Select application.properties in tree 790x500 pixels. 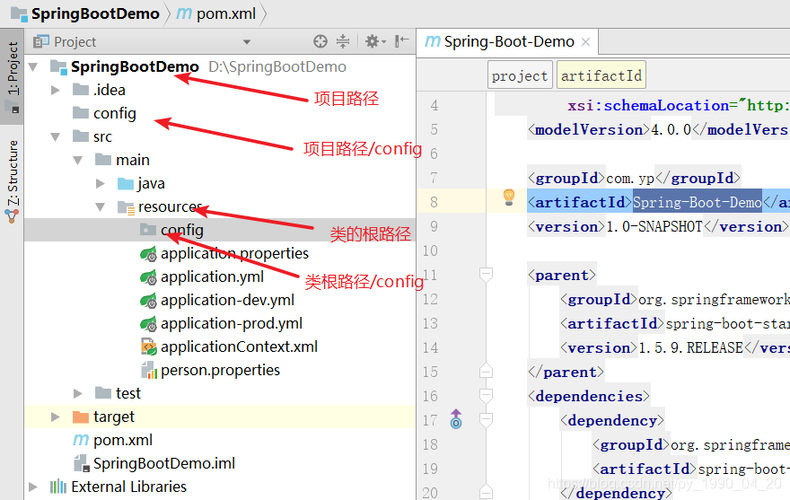tap(234, 254)
